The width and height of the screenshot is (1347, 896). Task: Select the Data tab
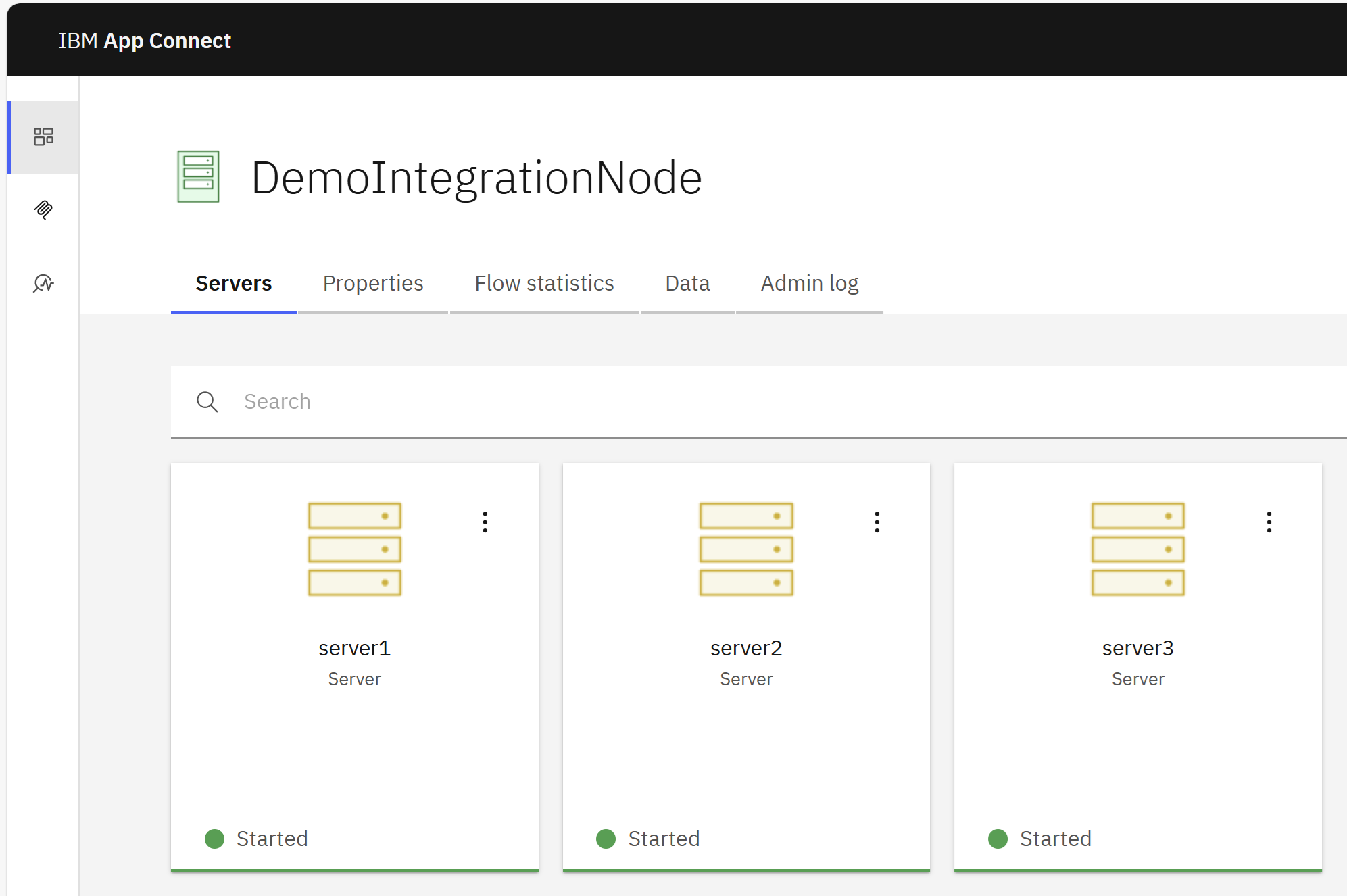[687, 283]
